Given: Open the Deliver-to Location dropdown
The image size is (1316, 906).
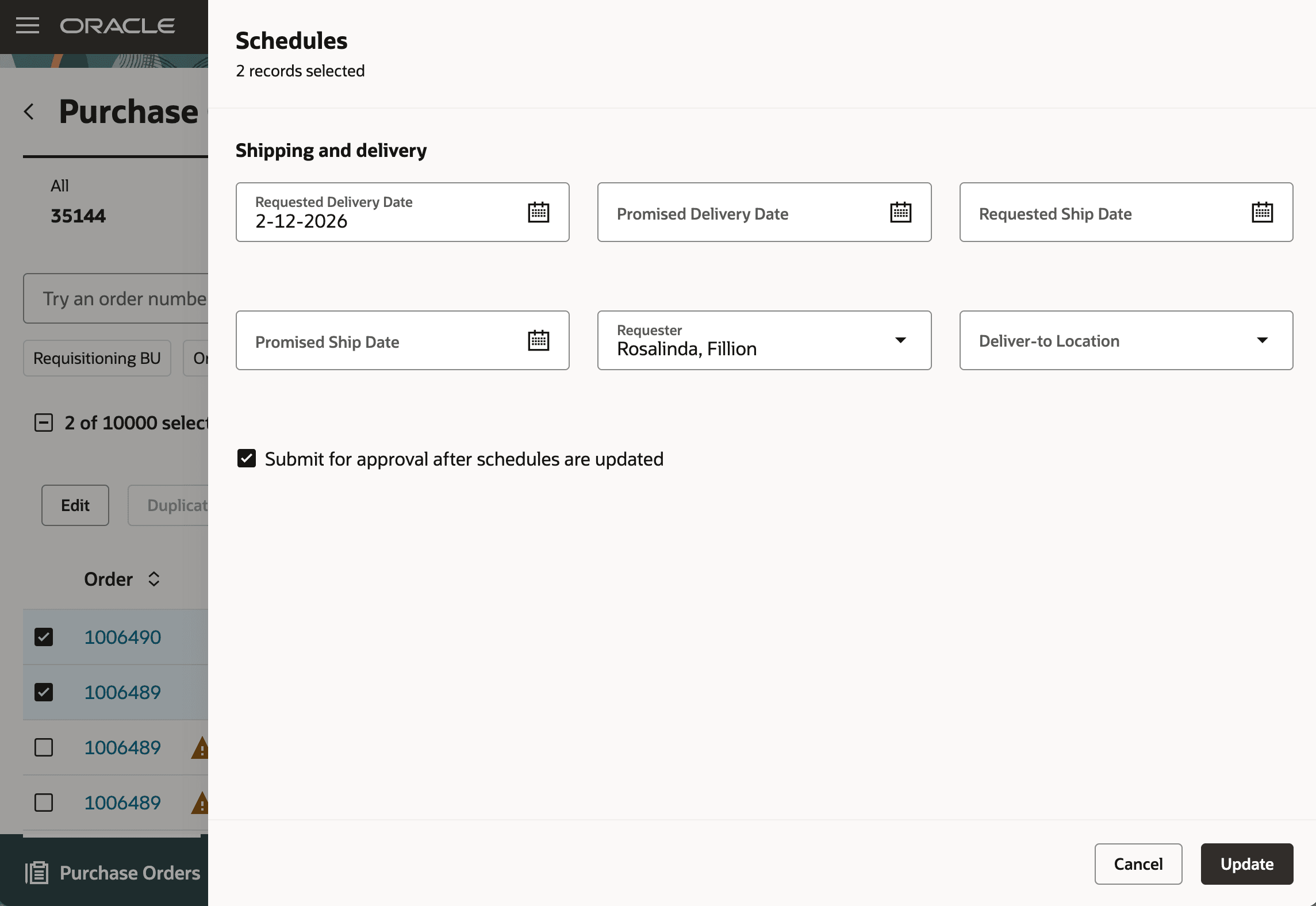Looking at the screenshot, I should click(1261, 340).
